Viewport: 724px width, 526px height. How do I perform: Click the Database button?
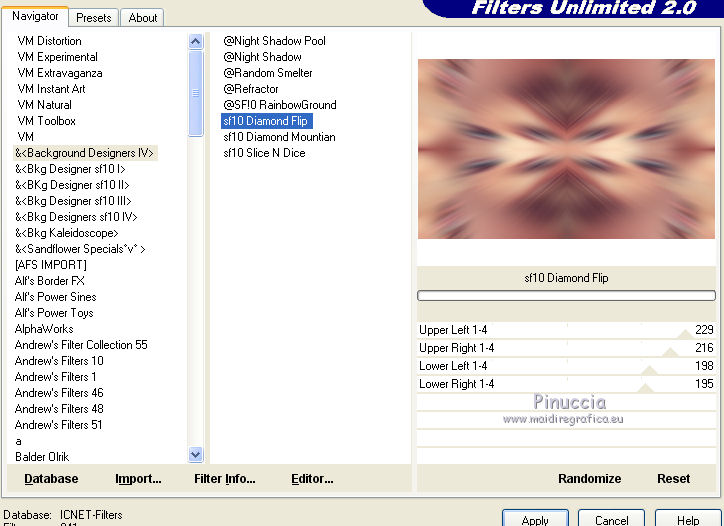click(51, 479)
